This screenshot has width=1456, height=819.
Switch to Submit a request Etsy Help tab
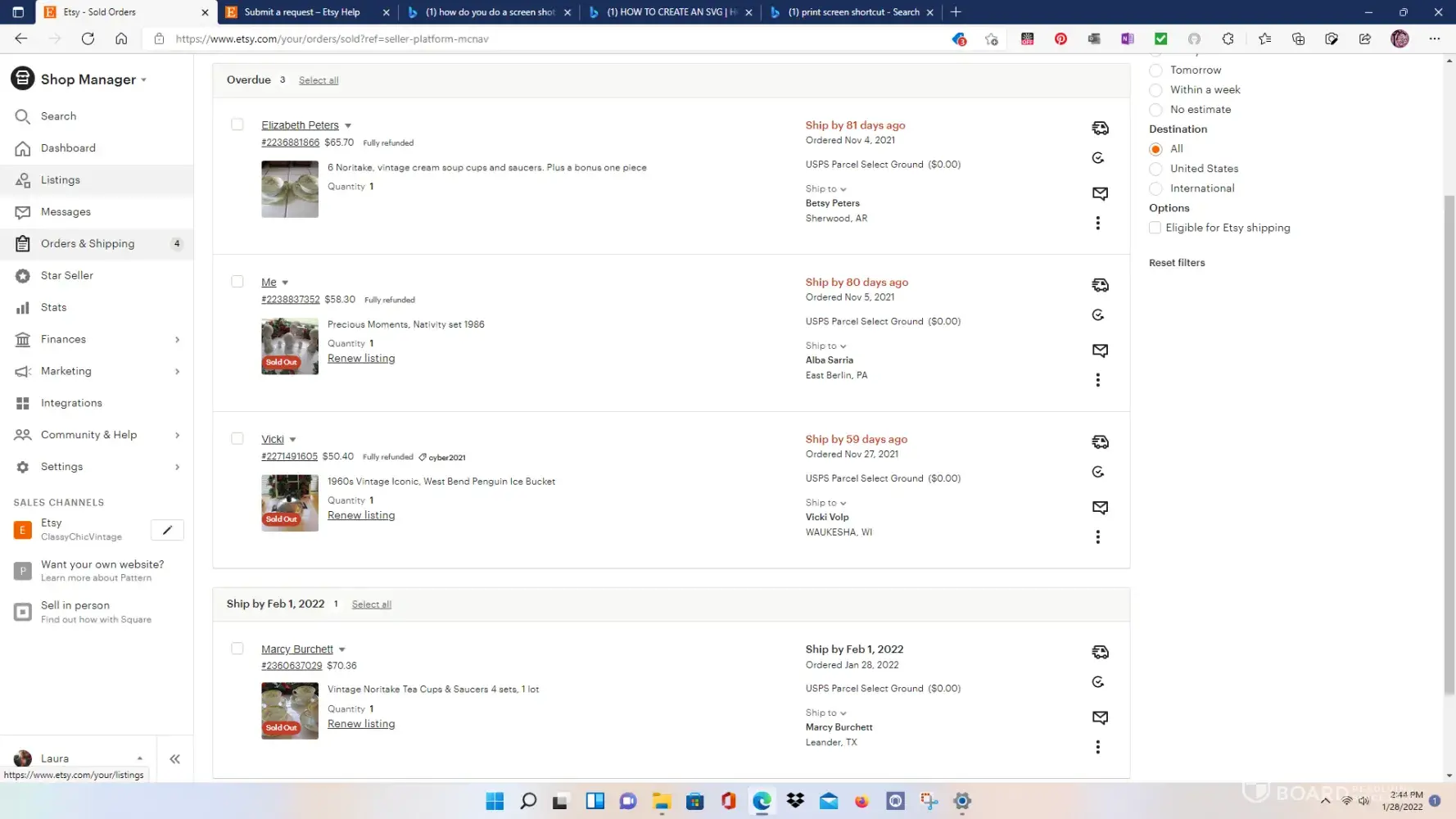click(302, 12)
